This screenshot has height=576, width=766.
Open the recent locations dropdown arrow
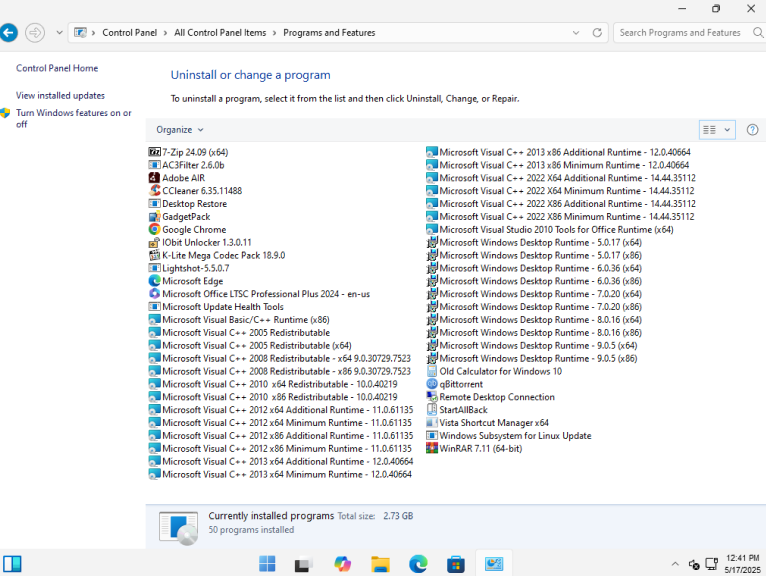(x=59, y=33)
